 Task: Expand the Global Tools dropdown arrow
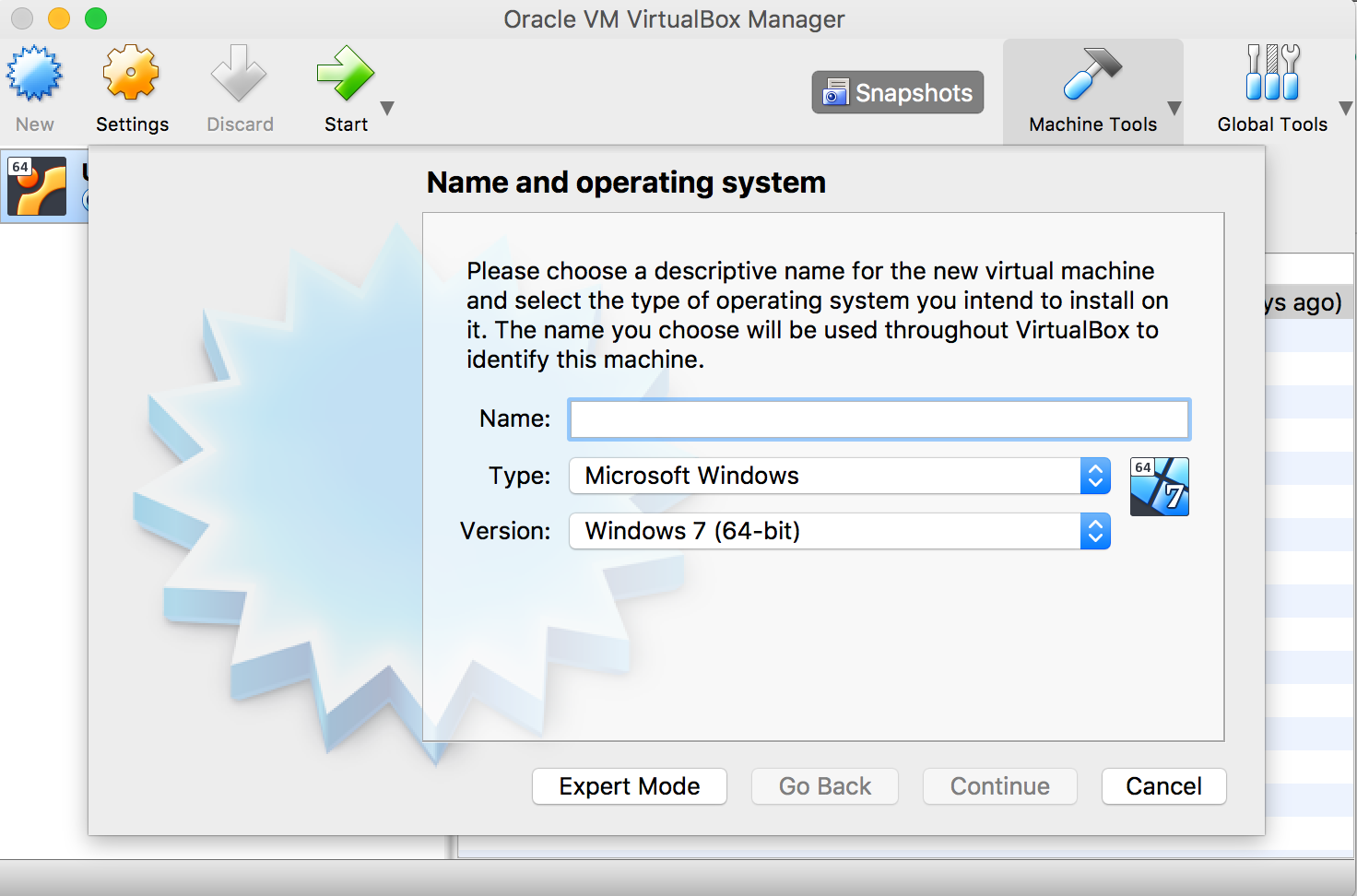(1345, 108)
